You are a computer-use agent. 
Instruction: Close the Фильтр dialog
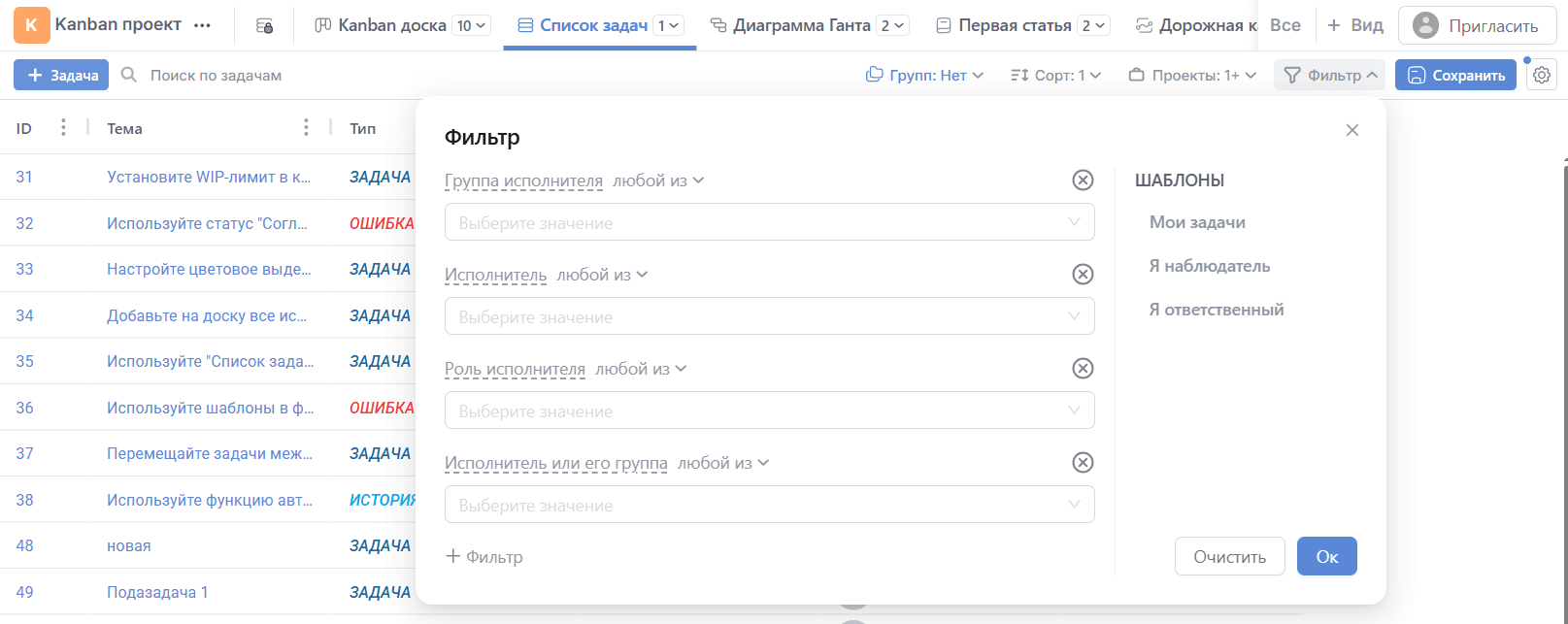coord(1351,130)
